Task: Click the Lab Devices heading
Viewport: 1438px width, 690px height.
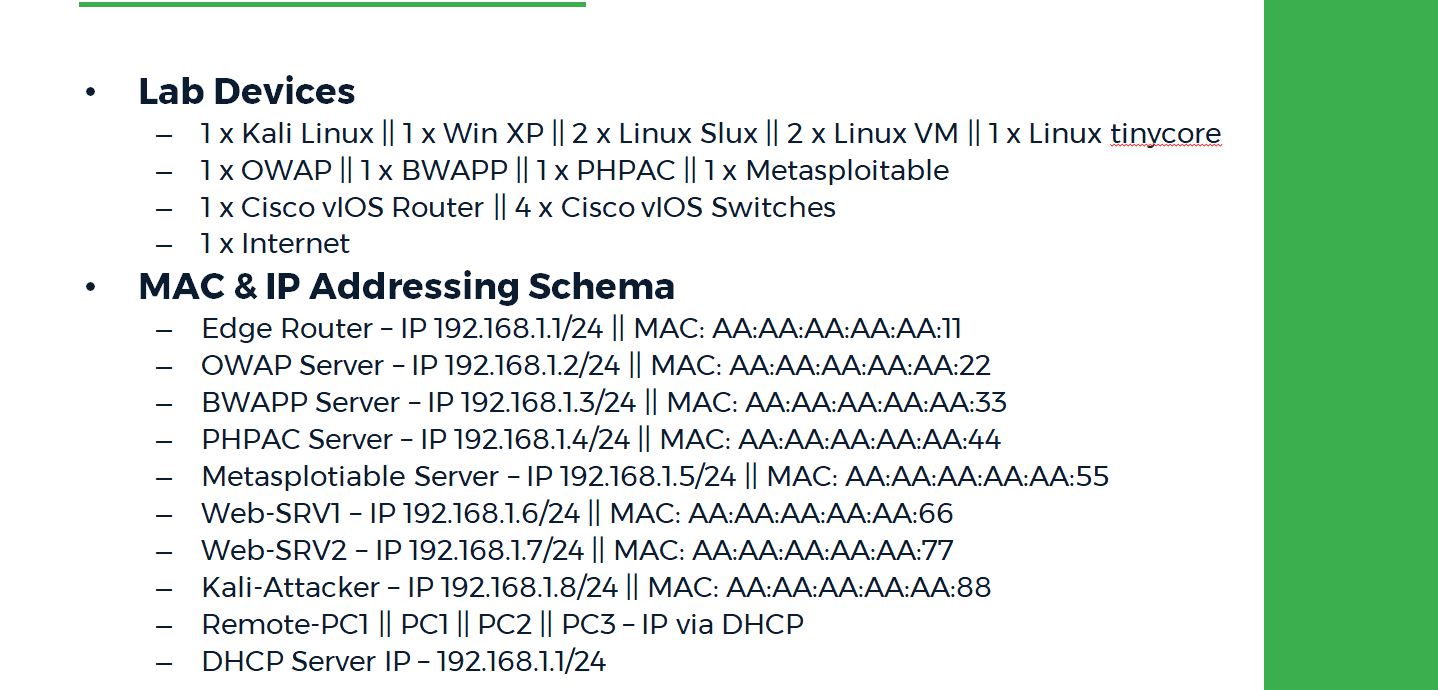Action: (x=246, y=91)
